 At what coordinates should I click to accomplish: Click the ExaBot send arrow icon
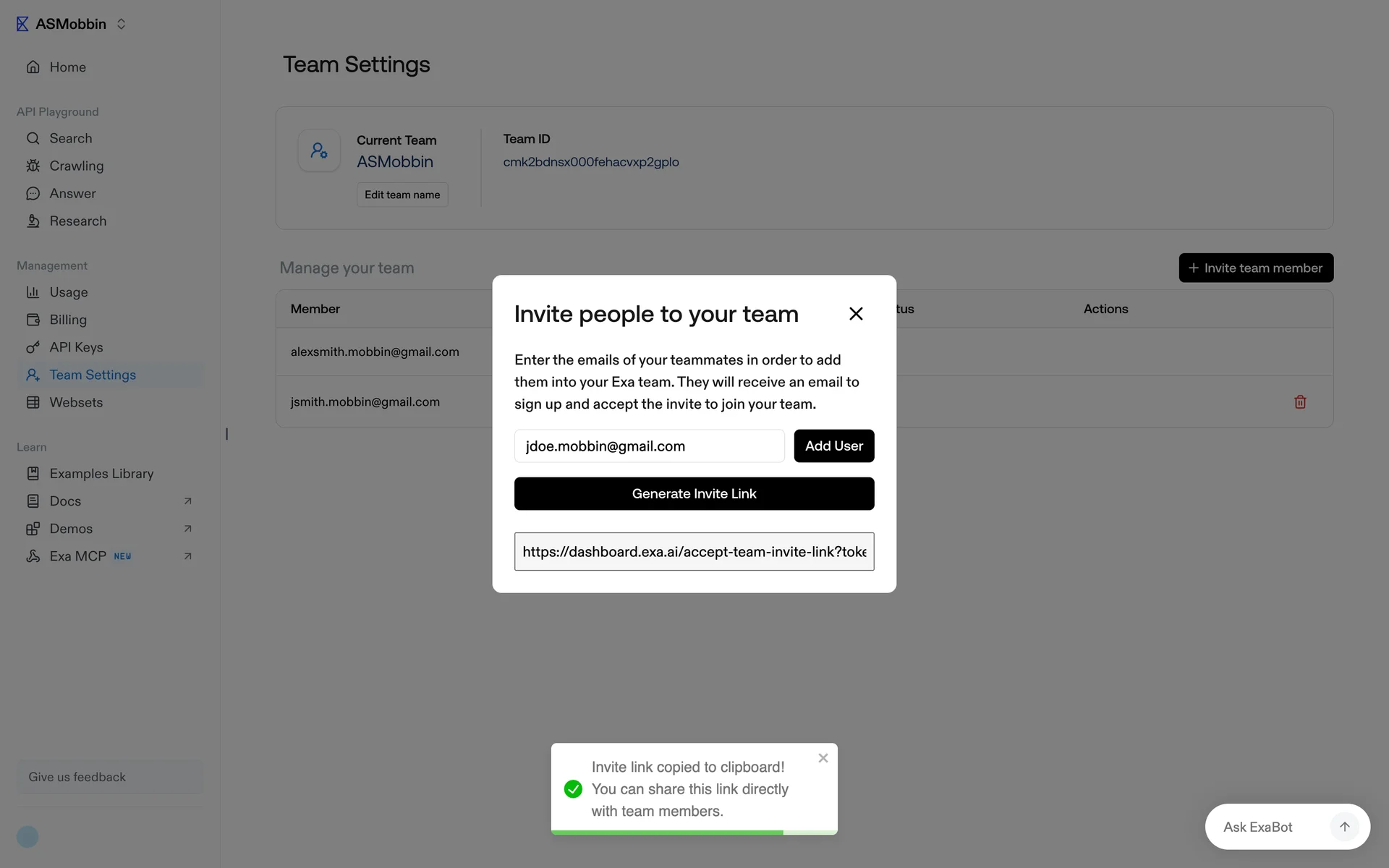click(x=1344, y=827)
